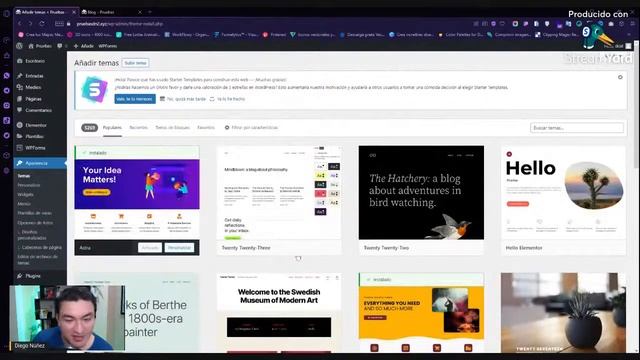Open Plantillas in the sidebar

tap(34, 136)
